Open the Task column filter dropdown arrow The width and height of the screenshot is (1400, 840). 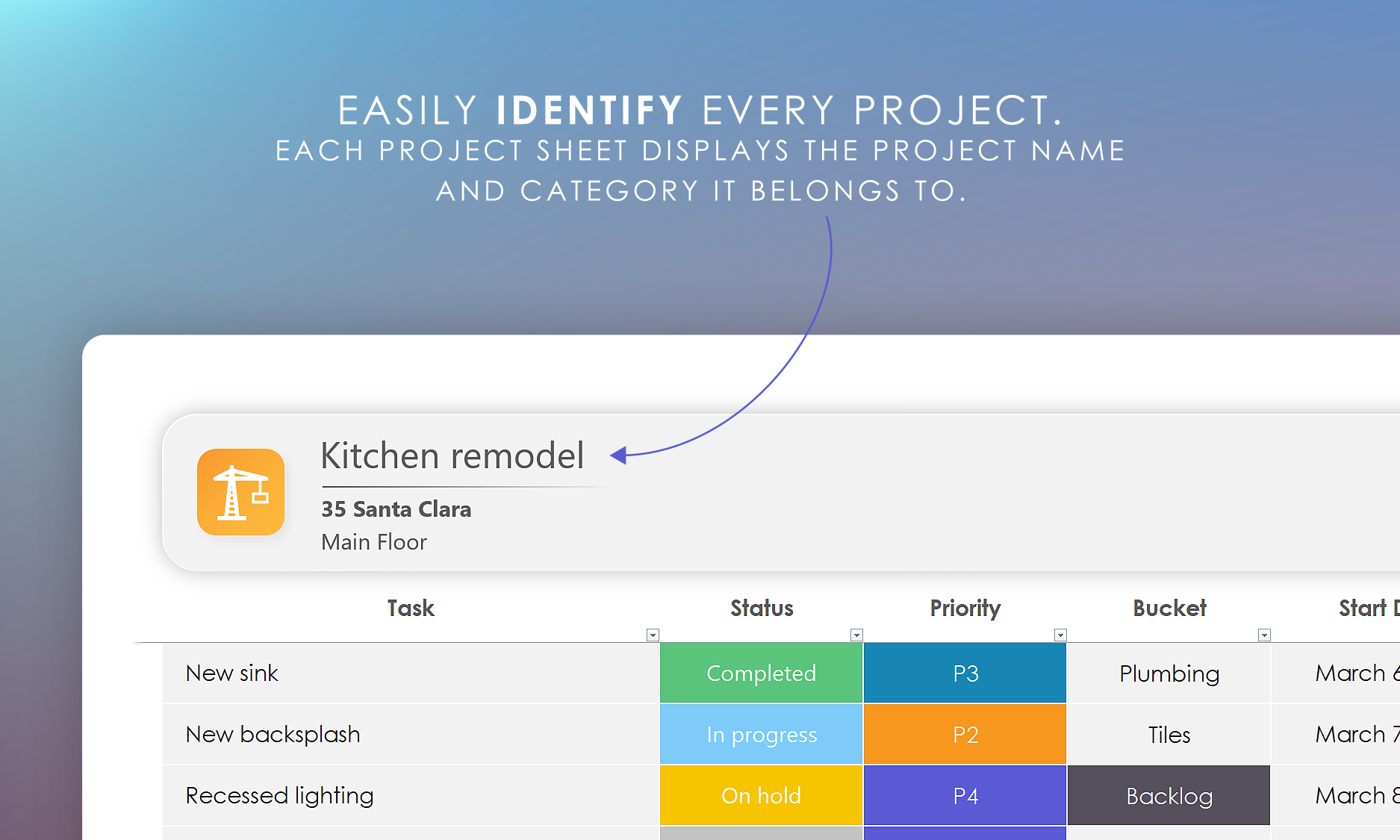click(653, 635)
